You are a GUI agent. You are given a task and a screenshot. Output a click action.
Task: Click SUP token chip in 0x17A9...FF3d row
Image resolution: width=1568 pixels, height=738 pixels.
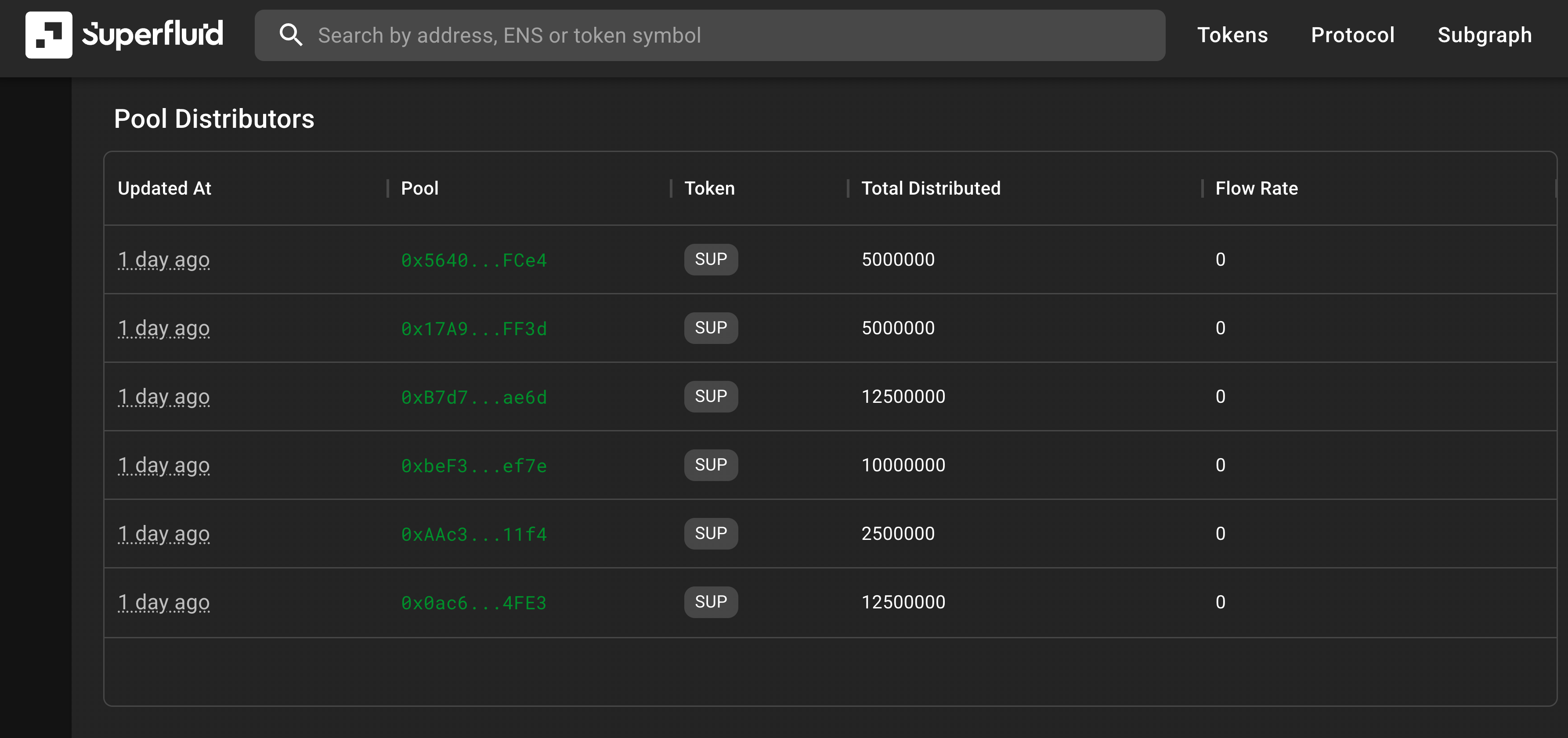pyautogui.click(x=710, y=328)
